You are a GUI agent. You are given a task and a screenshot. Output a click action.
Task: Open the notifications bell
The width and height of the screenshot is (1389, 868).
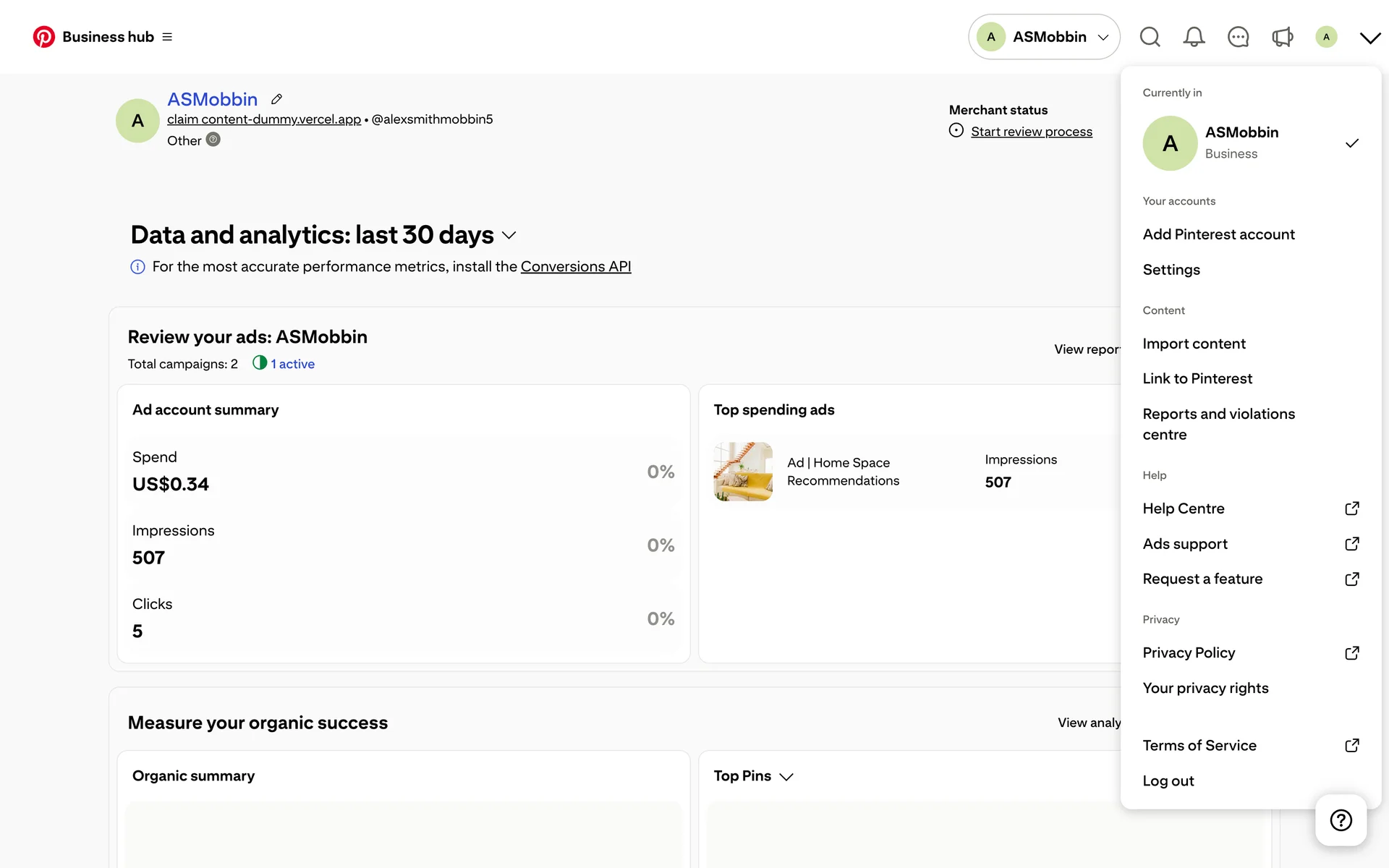[x=1194, y=37]
